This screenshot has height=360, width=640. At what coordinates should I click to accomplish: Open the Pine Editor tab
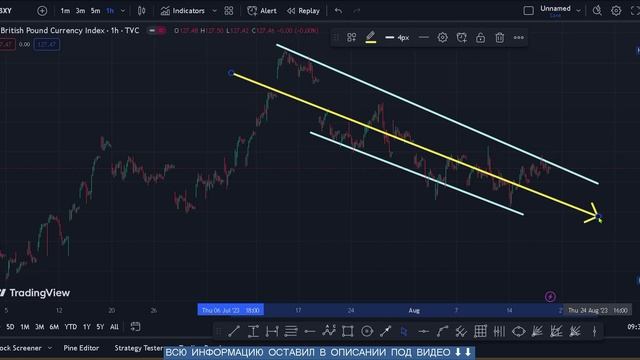pos(81,348)
